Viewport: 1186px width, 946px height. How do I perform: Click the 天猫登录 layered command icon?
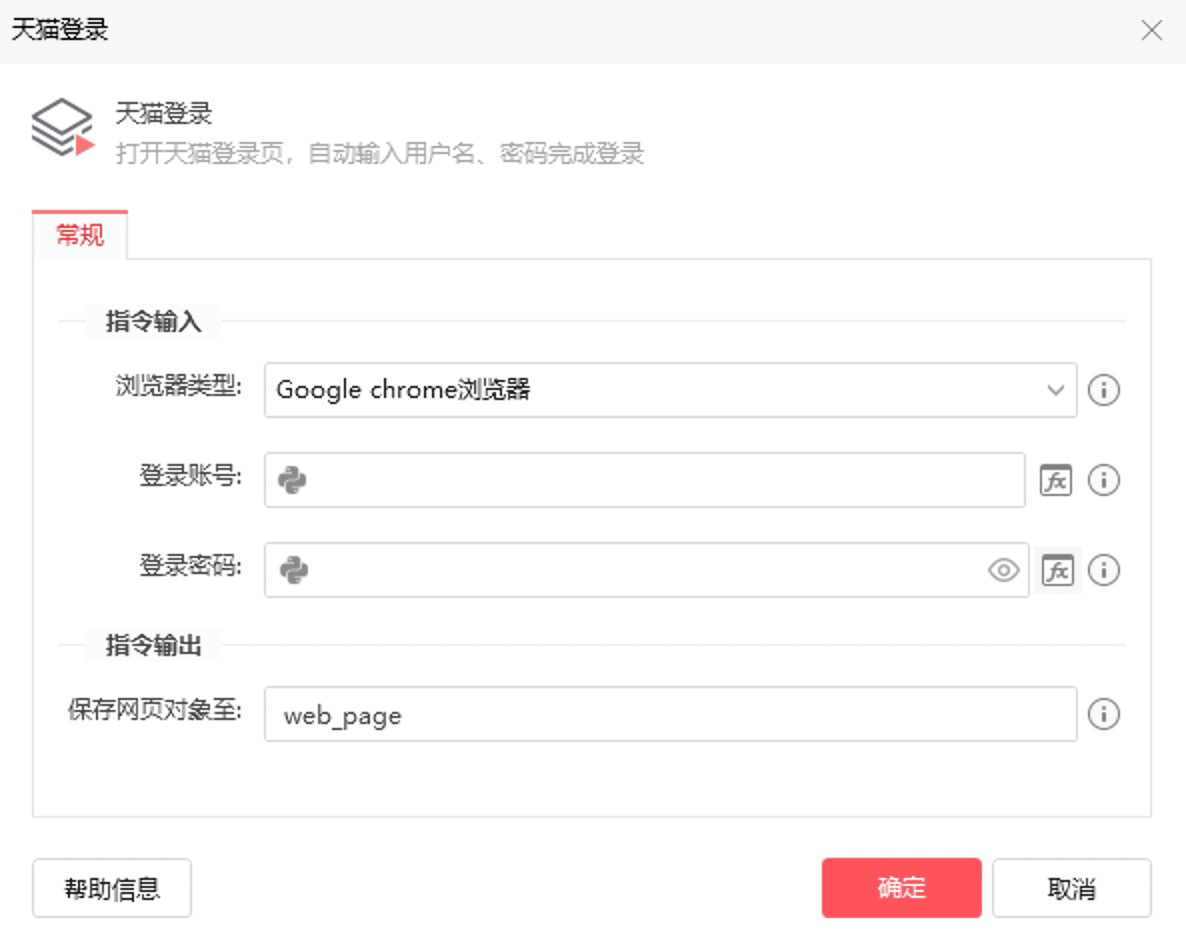click(x=63, y=128)
